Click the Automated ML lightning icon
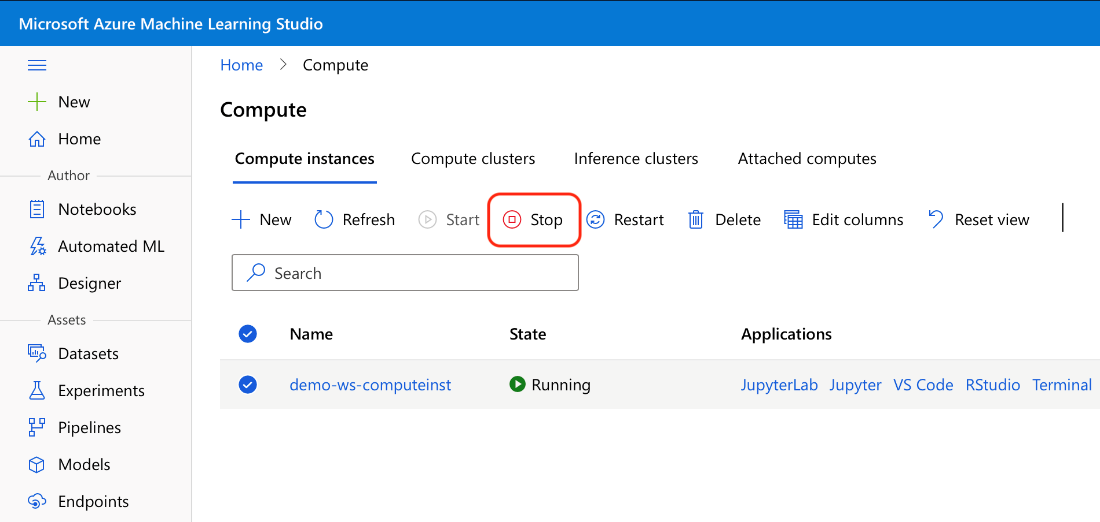 pyautogui.click(x=36, y=246)
